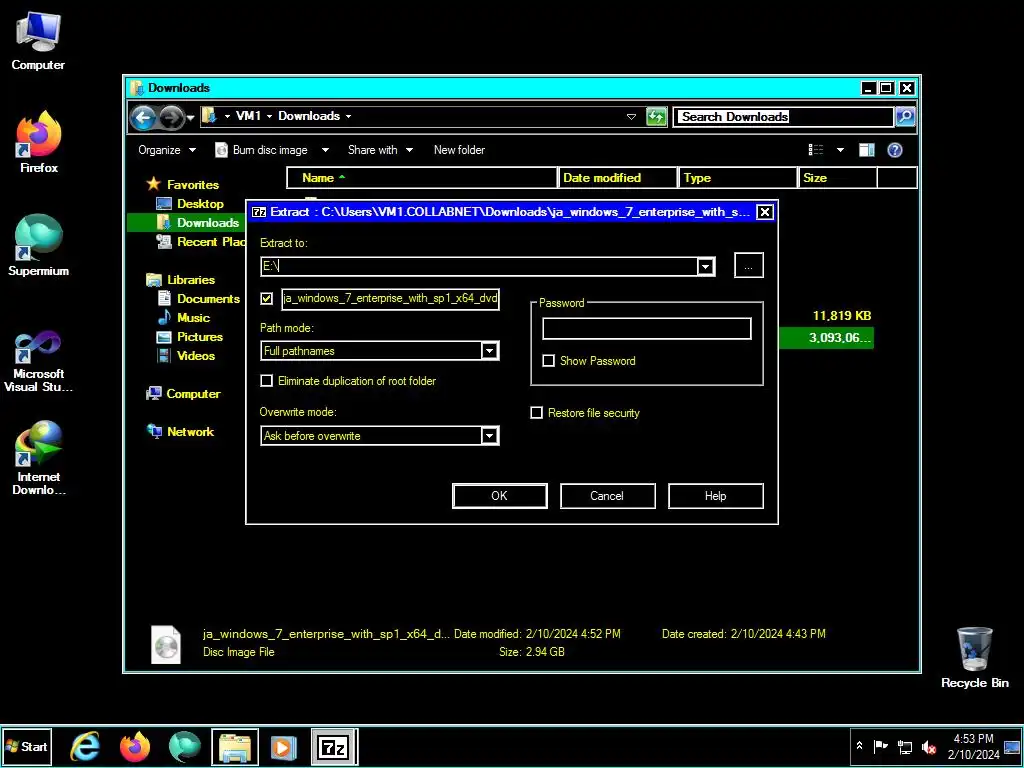Open recent pages dropdown beside navigation arrows

tap(191, 118)
